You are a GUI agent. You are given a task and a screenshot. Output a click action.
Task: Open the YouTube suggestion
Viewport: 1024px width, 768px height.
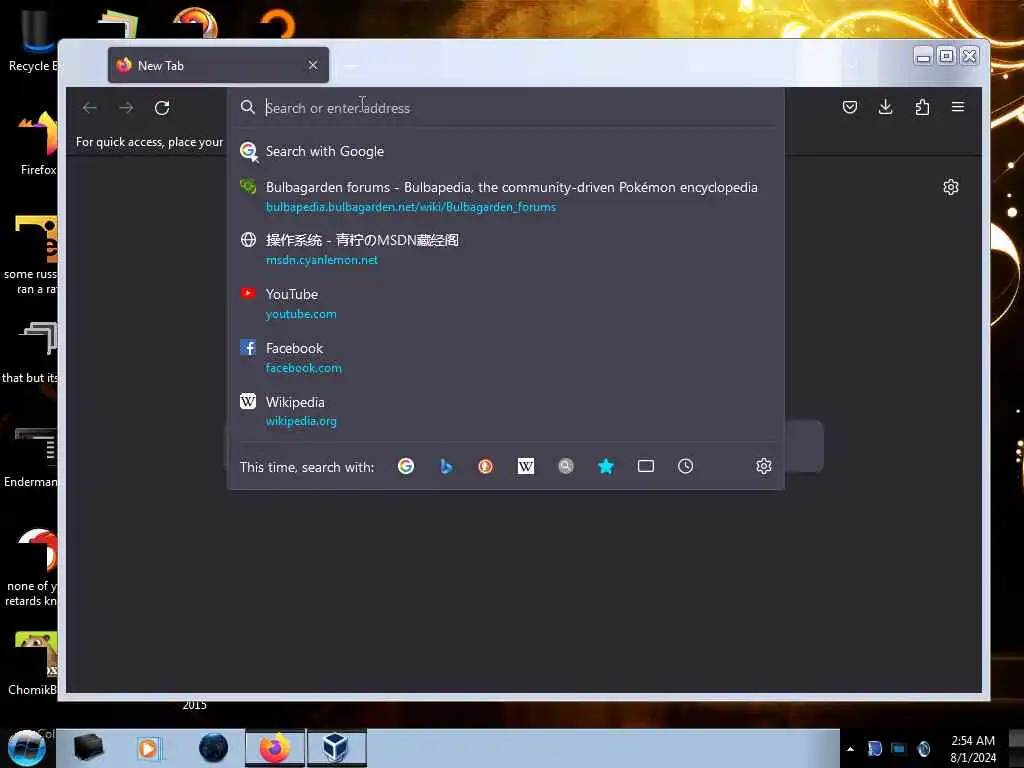pyautogui.click(x=505, y=304)
